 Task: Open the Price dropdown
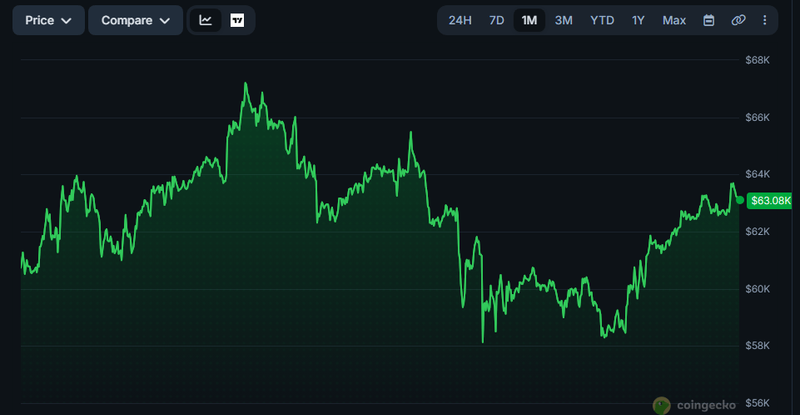48,20
